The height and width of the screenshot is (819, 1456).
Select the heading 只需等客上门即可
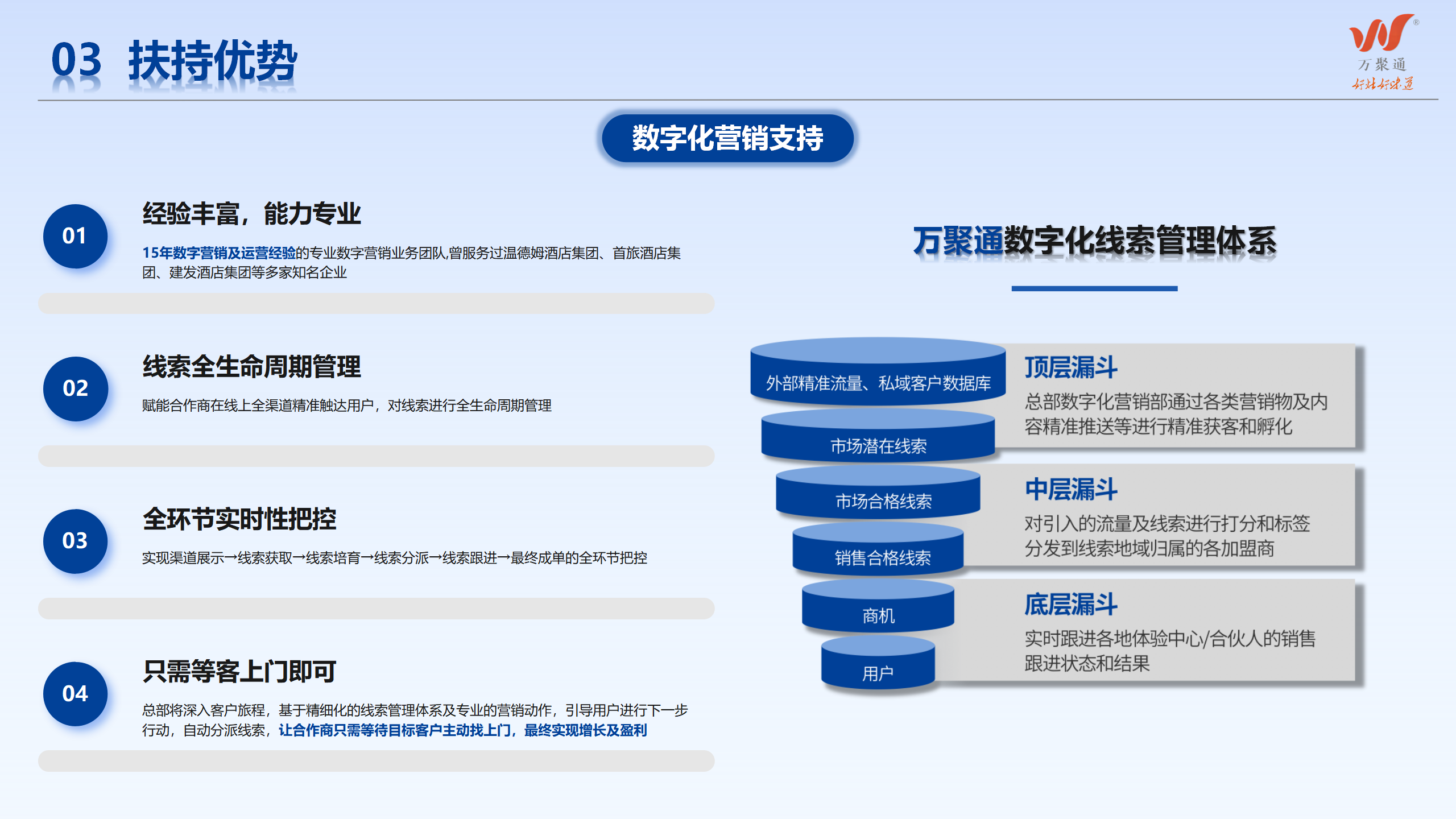(x=239, y=671)
